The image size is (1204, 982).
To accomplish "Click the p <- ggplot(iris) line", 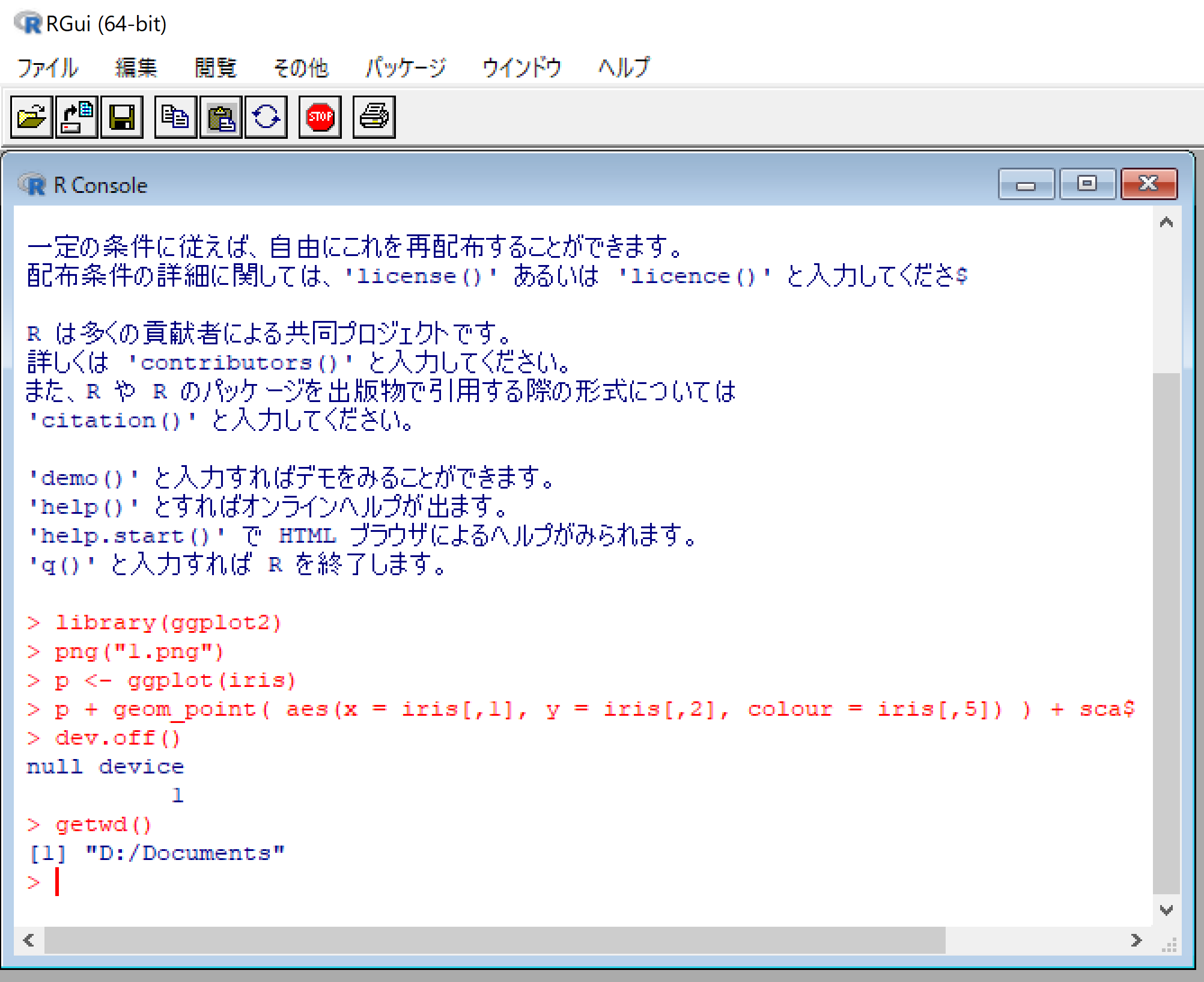I will (162, 680).
